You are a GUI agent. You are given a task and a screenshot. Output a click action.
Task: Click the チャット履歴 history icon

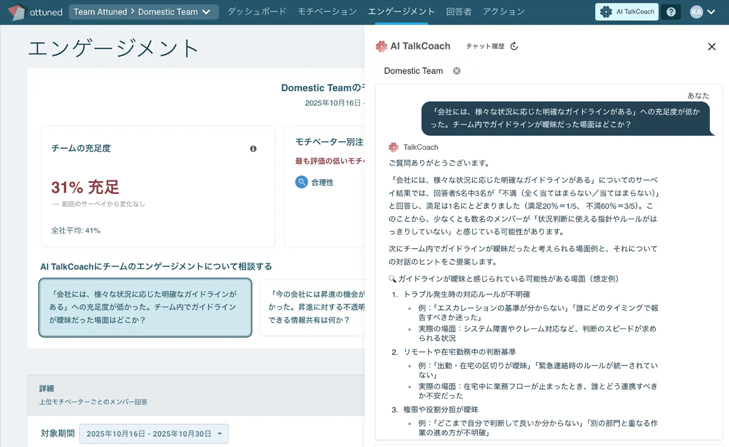click(514, 46)
